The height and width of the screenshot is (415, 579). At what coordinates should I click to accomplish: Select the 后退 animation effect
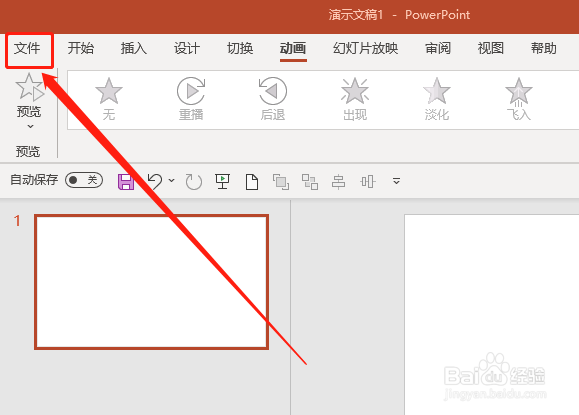click(x=273, y=99)
